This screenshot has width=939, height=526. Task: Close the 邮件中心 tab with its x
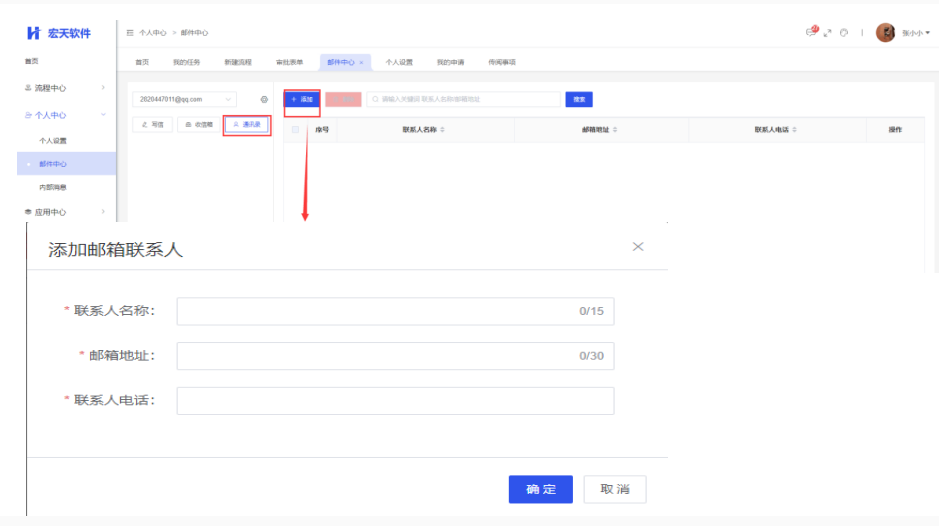click(x=361, y=62)
